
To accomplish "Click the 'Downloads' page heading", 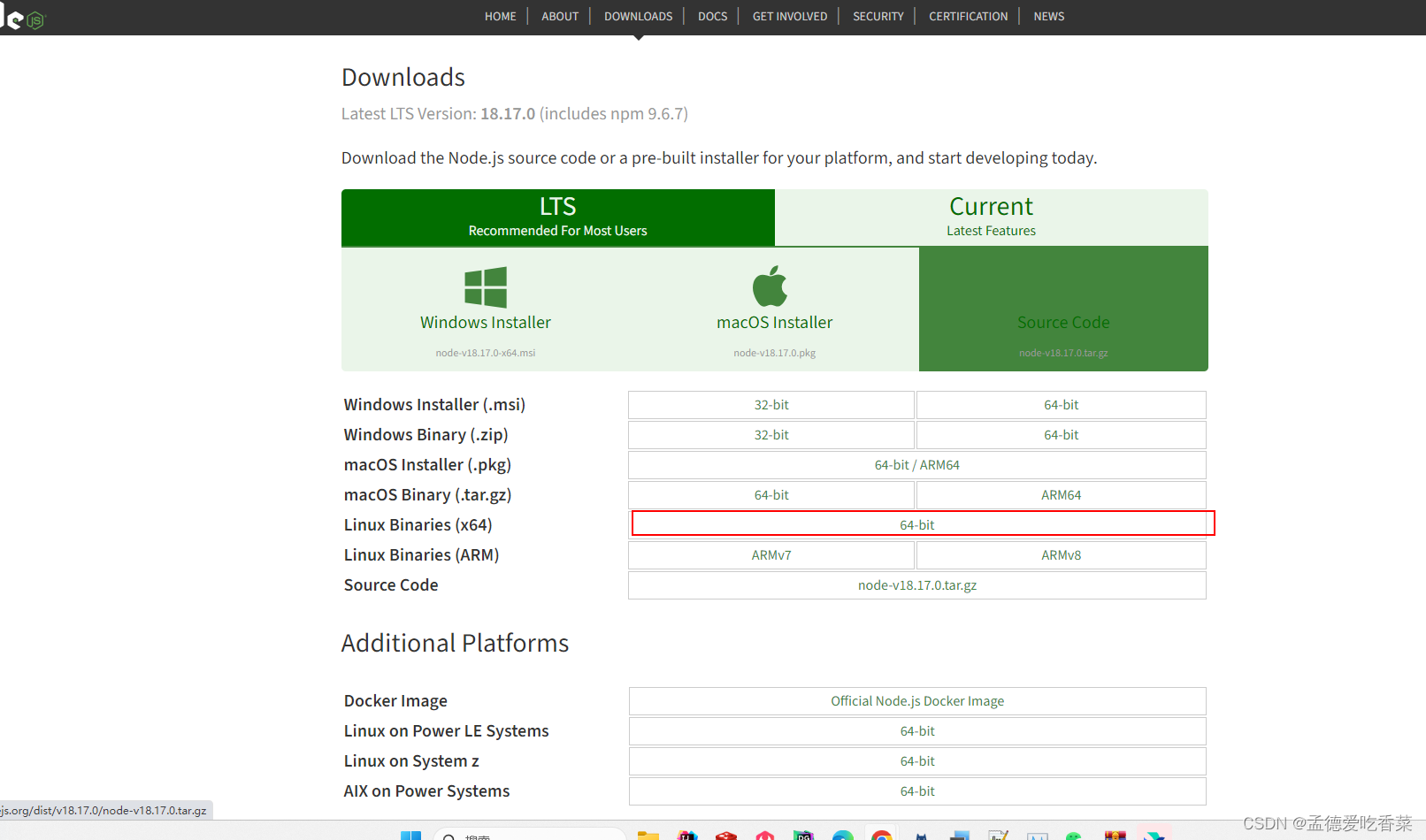I will point(403,78).
